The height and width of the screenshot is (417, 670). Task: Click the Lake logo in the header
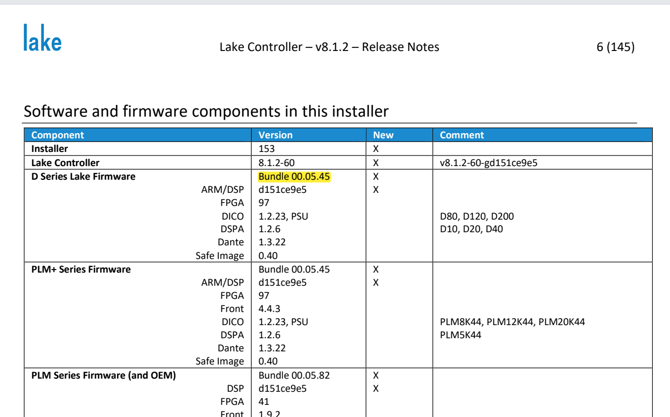tap(42, 39)
